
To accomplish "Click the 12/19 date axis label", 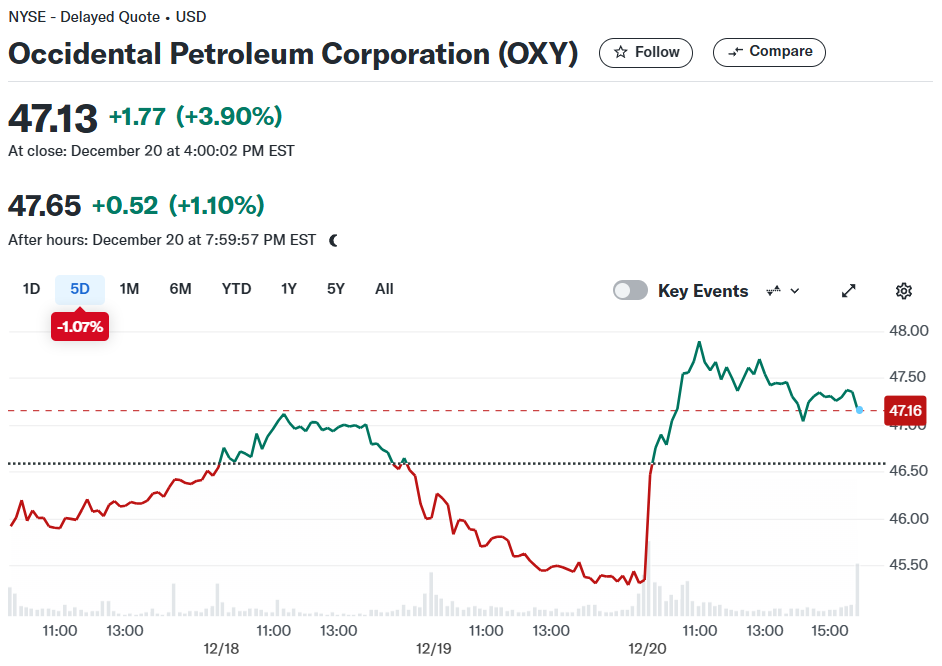I will tap(433, 649).
